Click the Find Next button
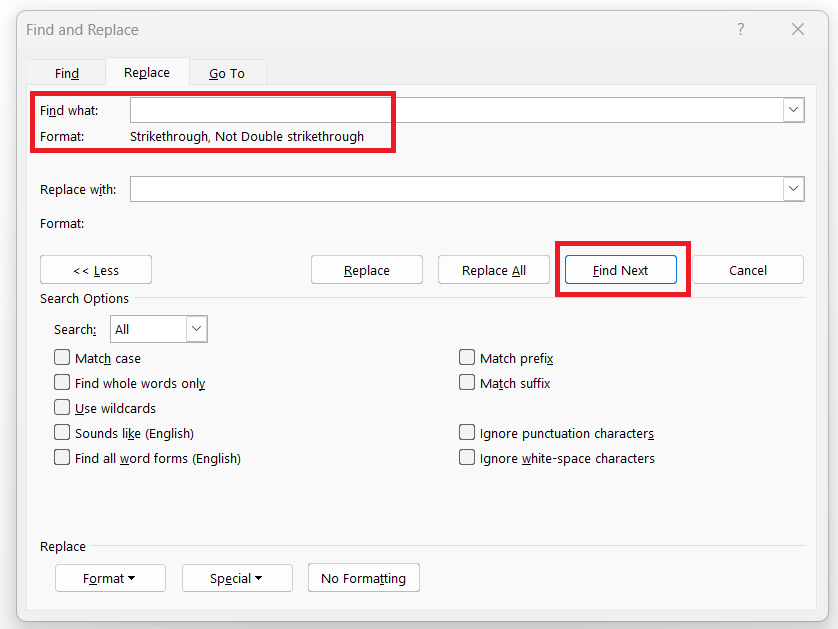Screen dimensions: 838x629 (621, 270)
